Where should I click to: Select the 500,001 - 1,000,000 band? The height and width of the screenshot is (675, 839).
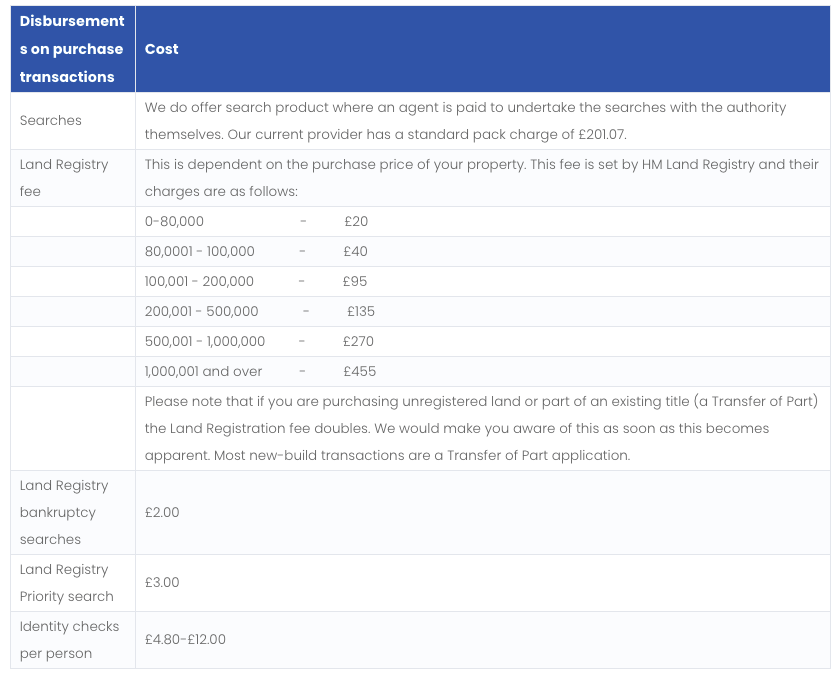(204, 341)
